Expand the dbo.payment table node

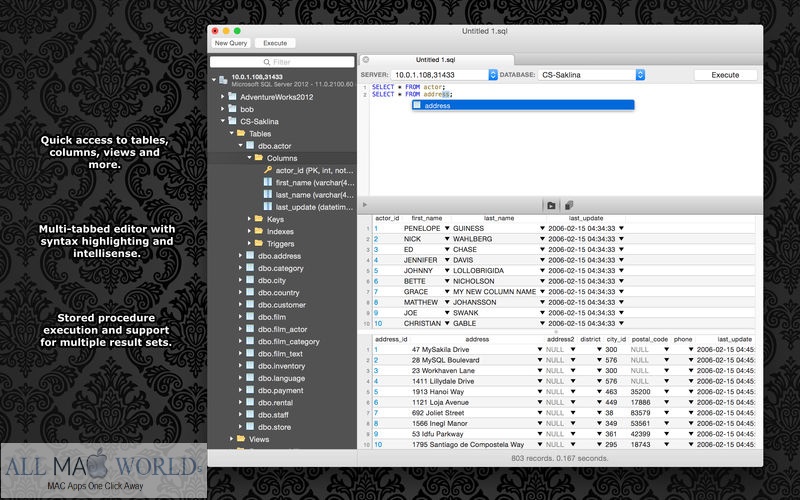coord(241,390)
